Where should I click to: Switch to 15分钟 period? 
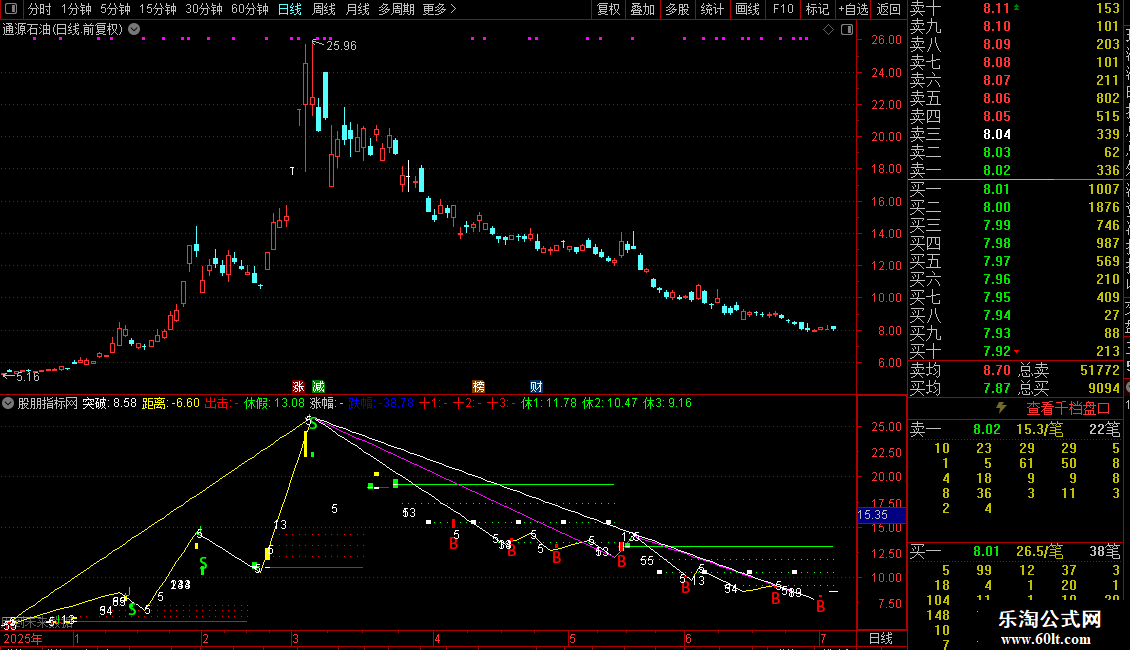click(158, 9)
